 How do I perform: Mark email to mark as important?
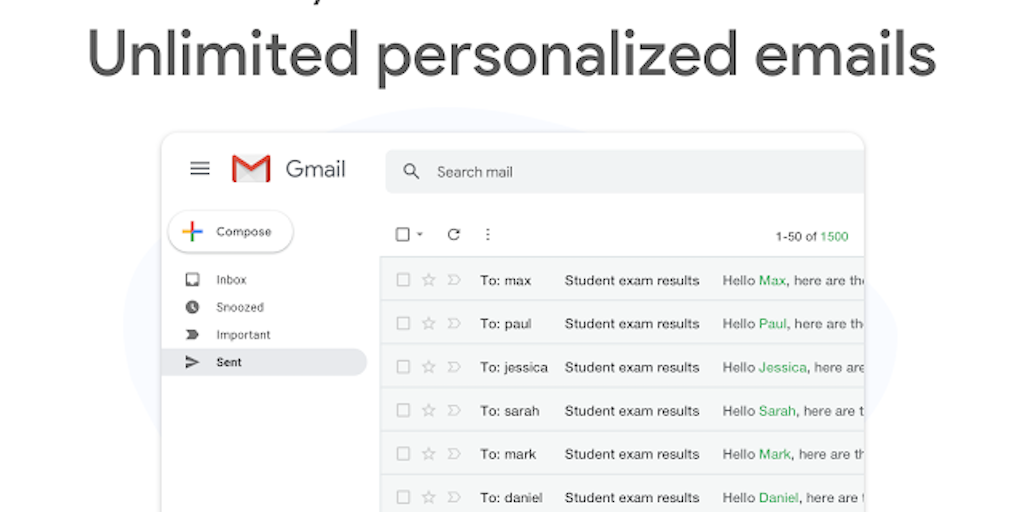coord(454,454)
